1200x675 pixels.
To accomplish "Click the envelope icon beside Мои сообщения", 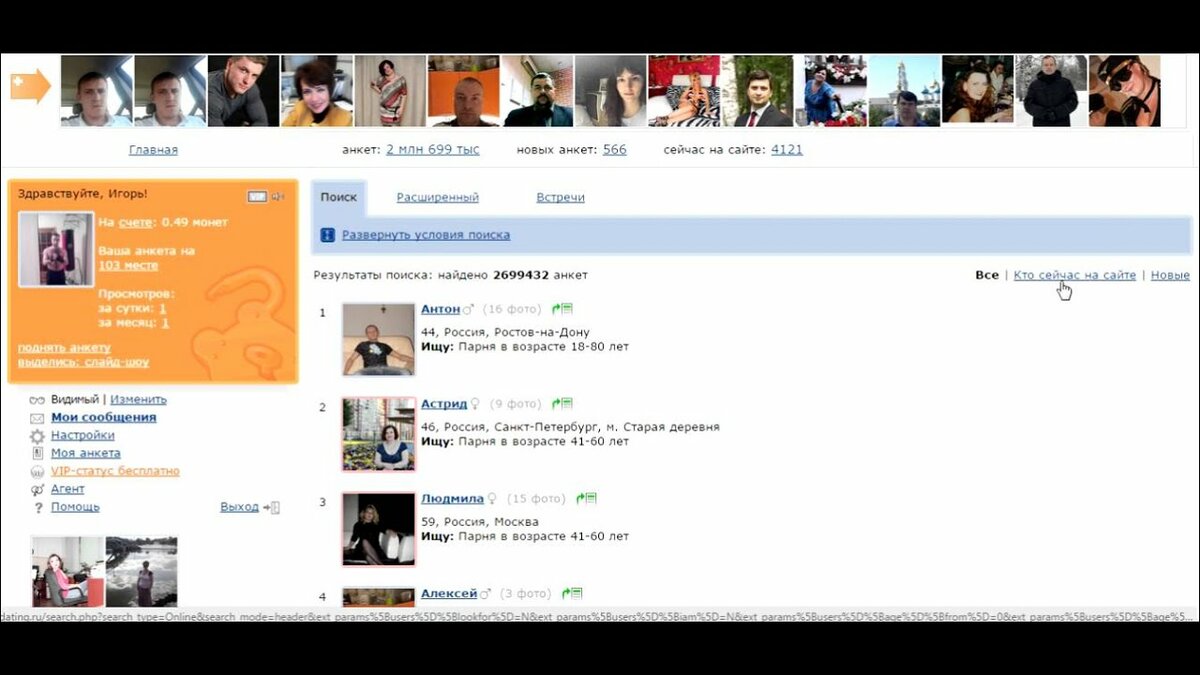I will [37, 418].
